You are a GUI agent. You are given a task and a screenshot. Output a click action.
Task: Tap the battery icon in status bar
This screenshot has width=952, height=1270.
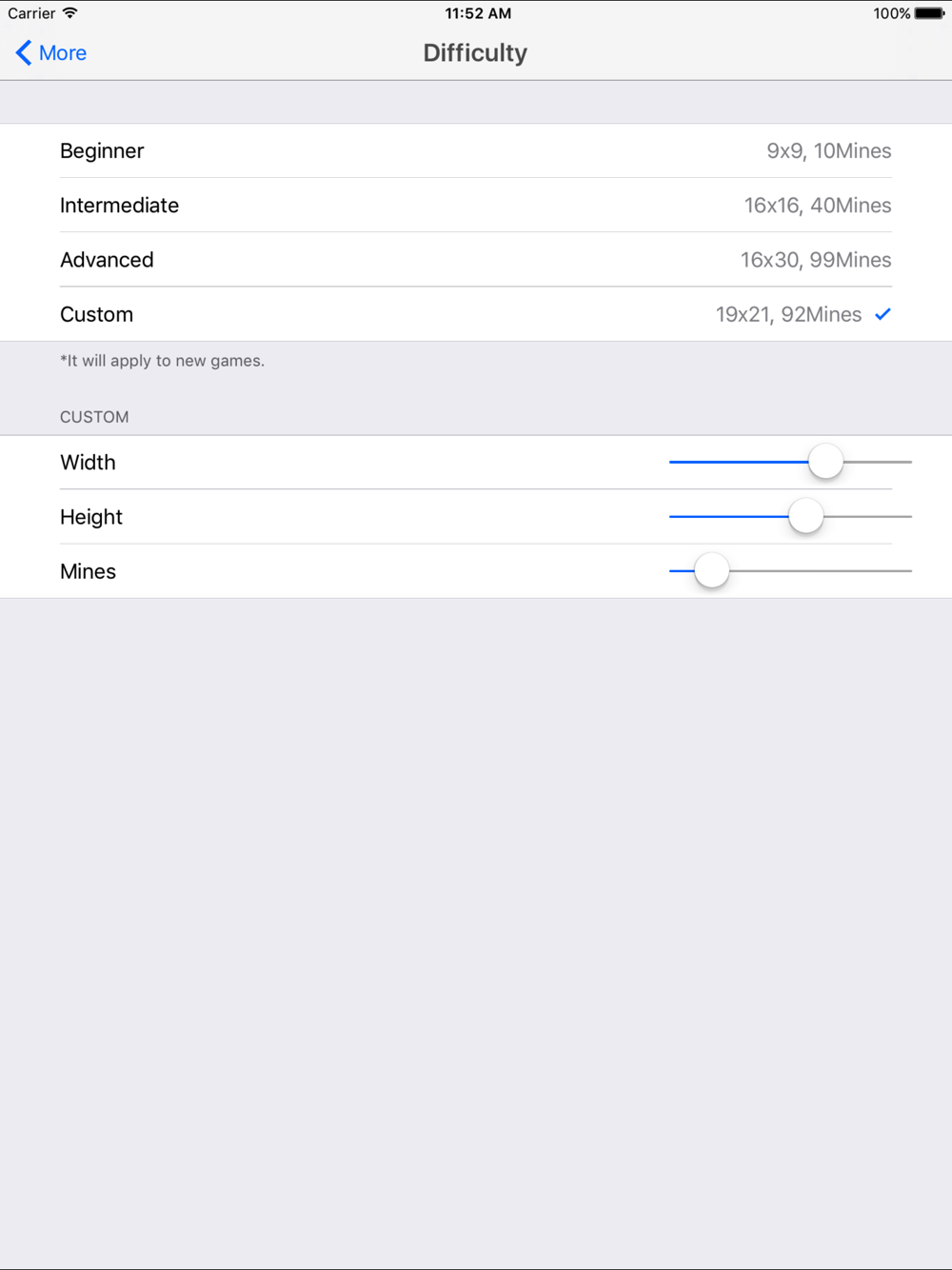[x=929, y=13]
